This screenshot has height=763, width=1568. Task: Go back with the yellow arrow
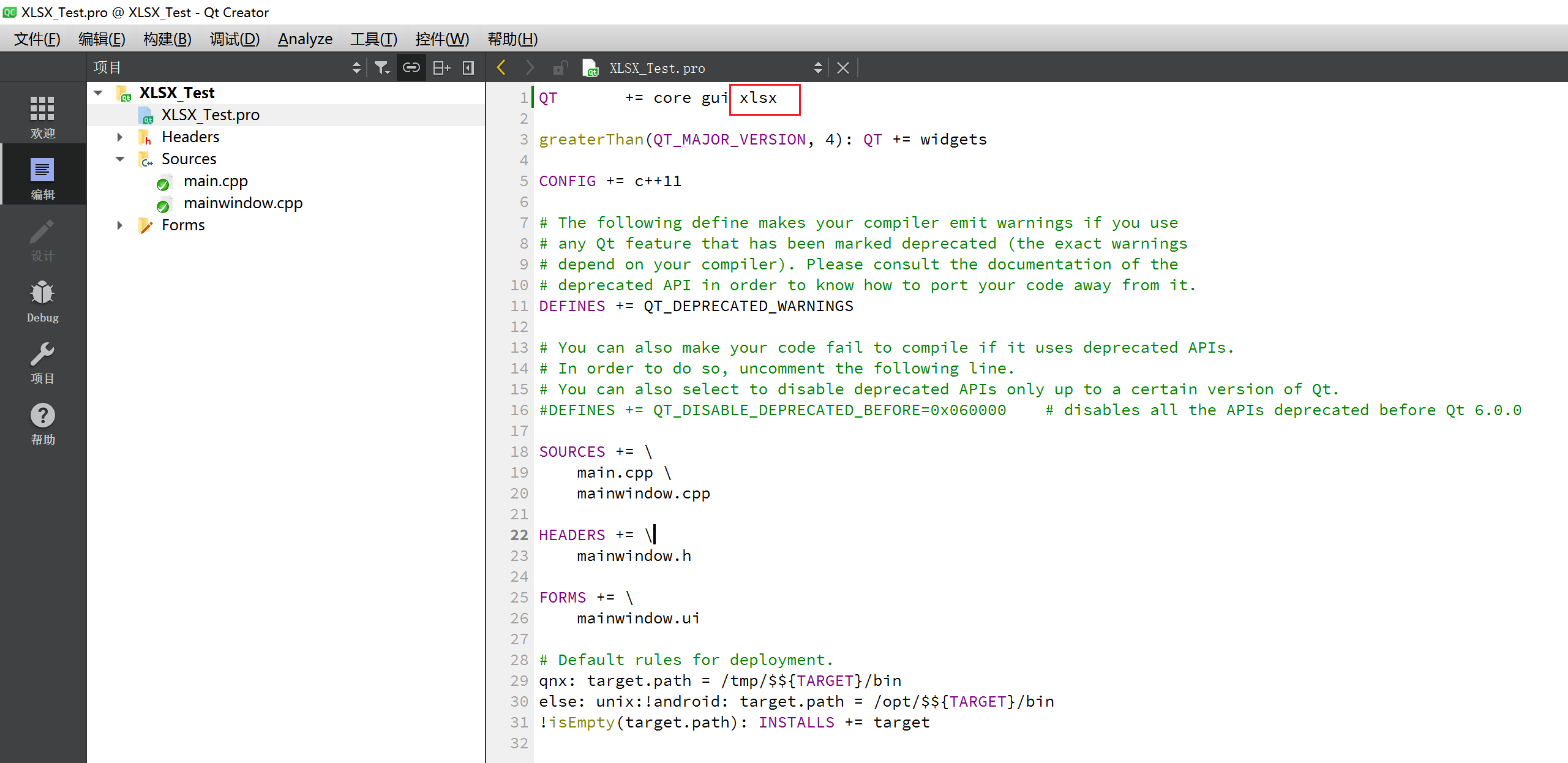pos(501,67)
